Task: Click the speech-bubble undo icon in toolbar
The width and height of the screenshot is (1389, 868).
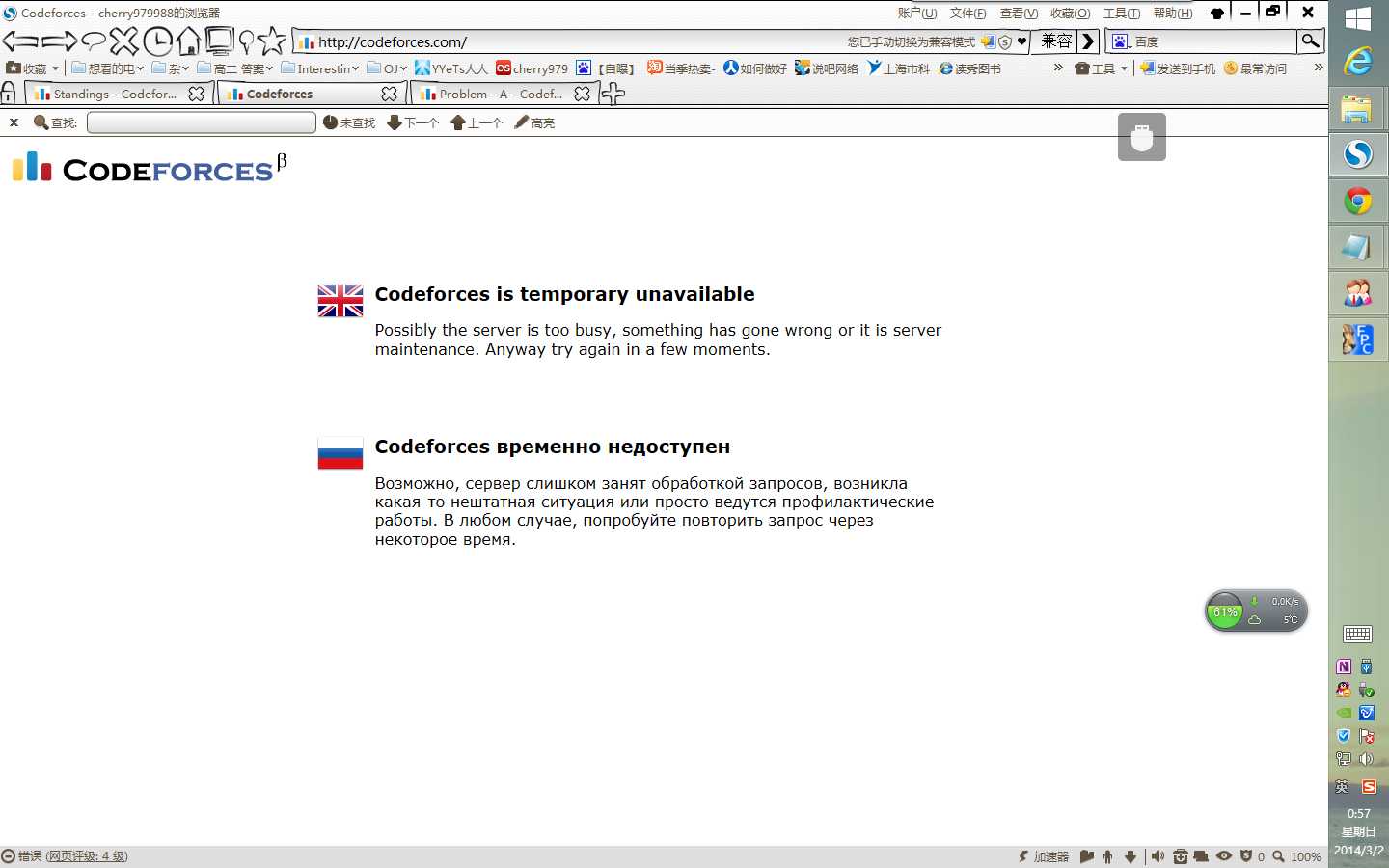Action: coord(94,41)
